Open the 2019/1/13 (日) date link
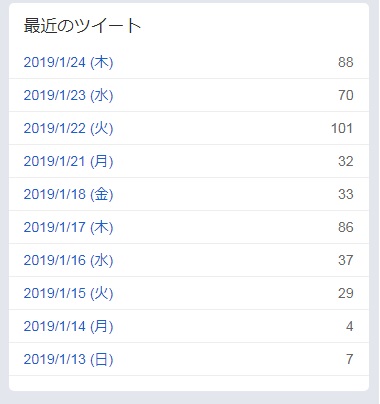This screenshot has width=380, height=404. tap(68, 359)
